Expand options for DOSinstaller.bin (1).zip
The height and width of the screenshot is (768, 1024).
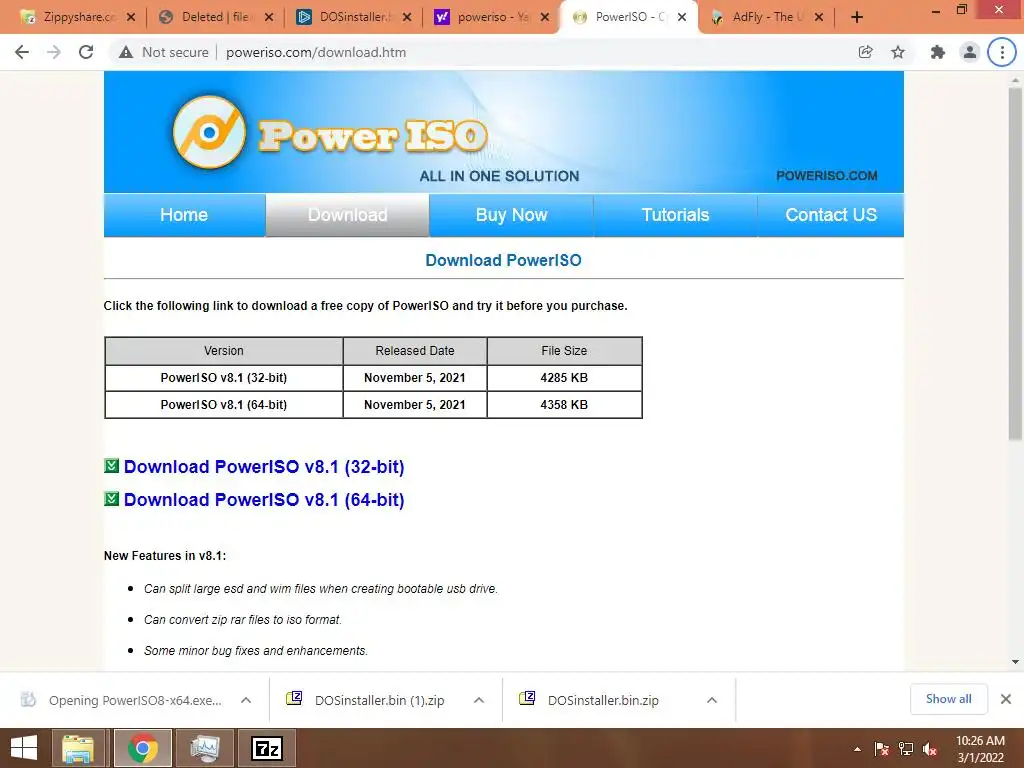click(479, 700)
